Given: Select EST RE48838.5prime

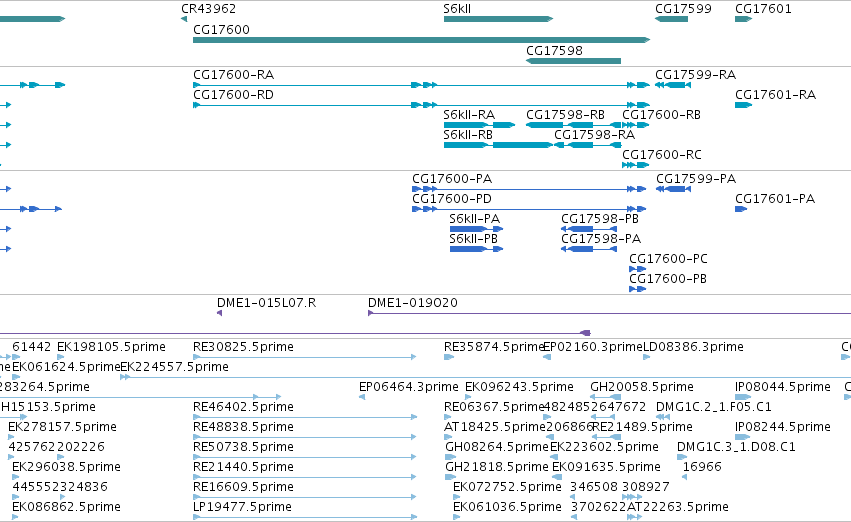Looking at the screenshot, I should [x=243, y=427].
